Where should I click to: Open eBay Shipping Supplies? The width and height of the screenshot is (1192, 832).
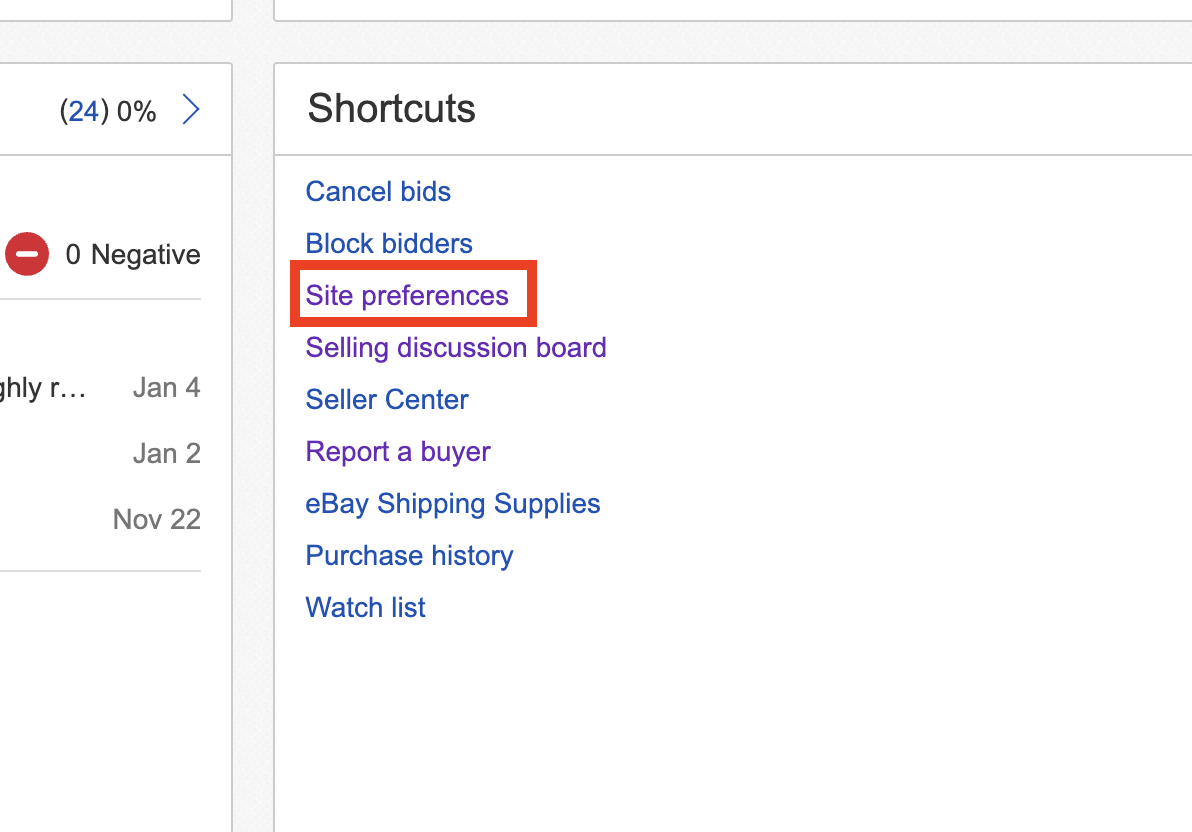pyautogui.click(x=453, y=503)
